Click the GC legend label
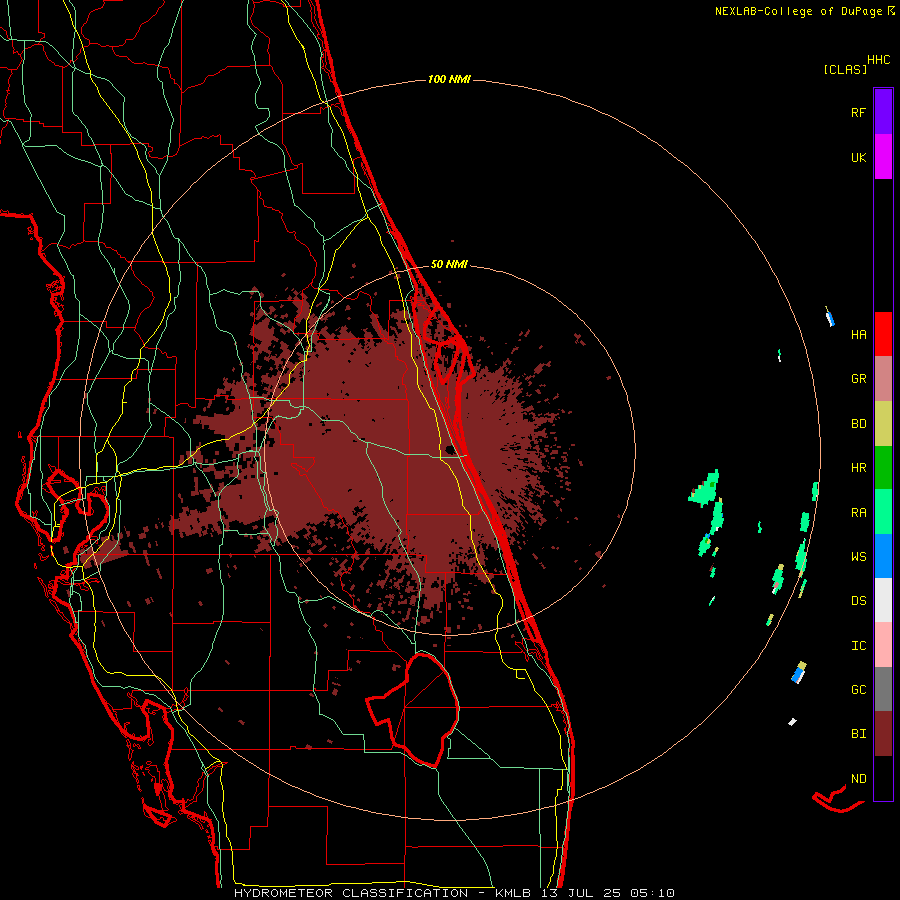 (x=858, y=690)
